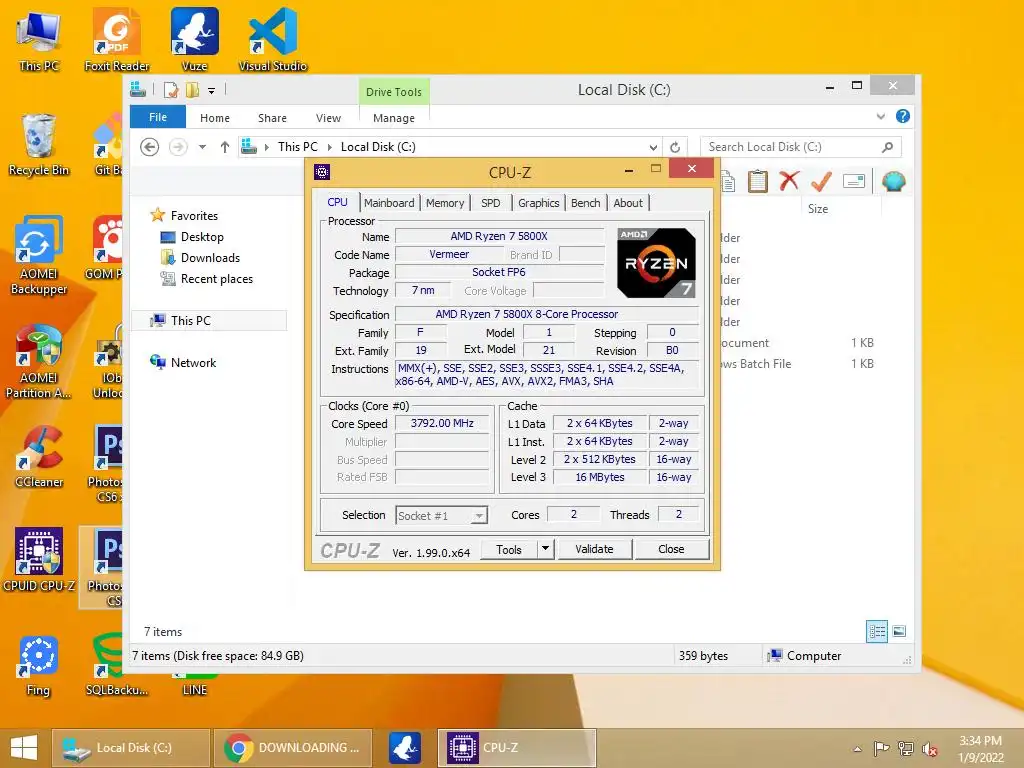Select Recent places in the navigation pane
Image resolution: width=1024 pixels, height=768 pixels.
pyautogui.click(x=217, y=279)
